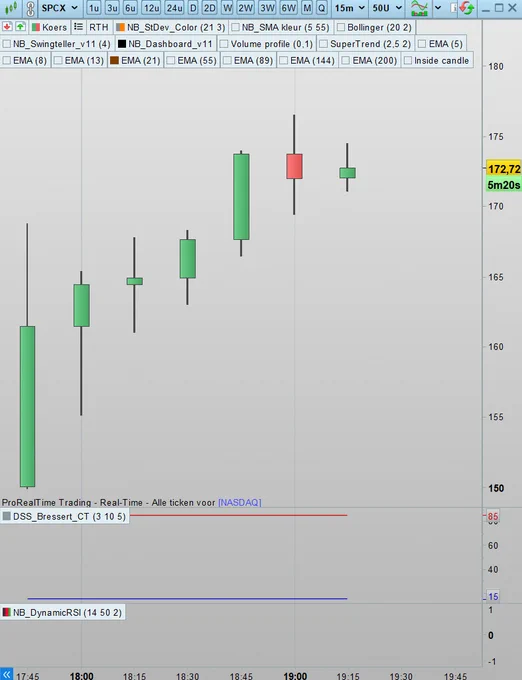Click EMA (21) brown color swatch
This screenshot has width=522, height=680.
coord(114,60)
